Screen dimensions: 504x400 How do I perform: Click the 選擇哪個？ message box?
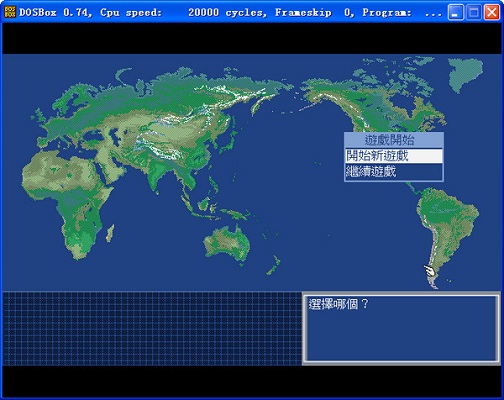(x=402, y=328)
